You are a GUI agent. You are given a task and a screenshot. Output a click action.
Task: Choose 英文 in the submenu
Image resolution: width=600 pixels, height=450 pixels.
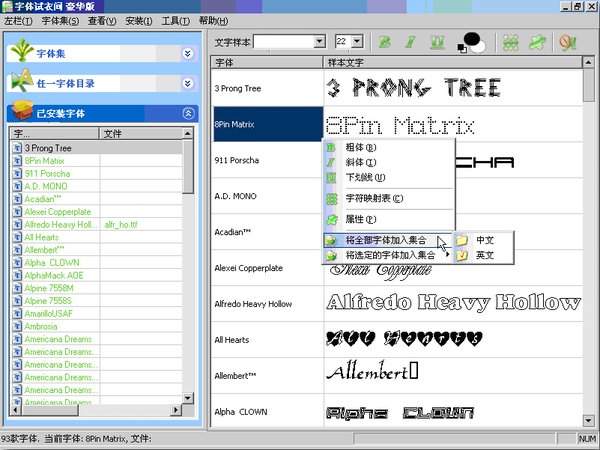click(x=484, y=255)
